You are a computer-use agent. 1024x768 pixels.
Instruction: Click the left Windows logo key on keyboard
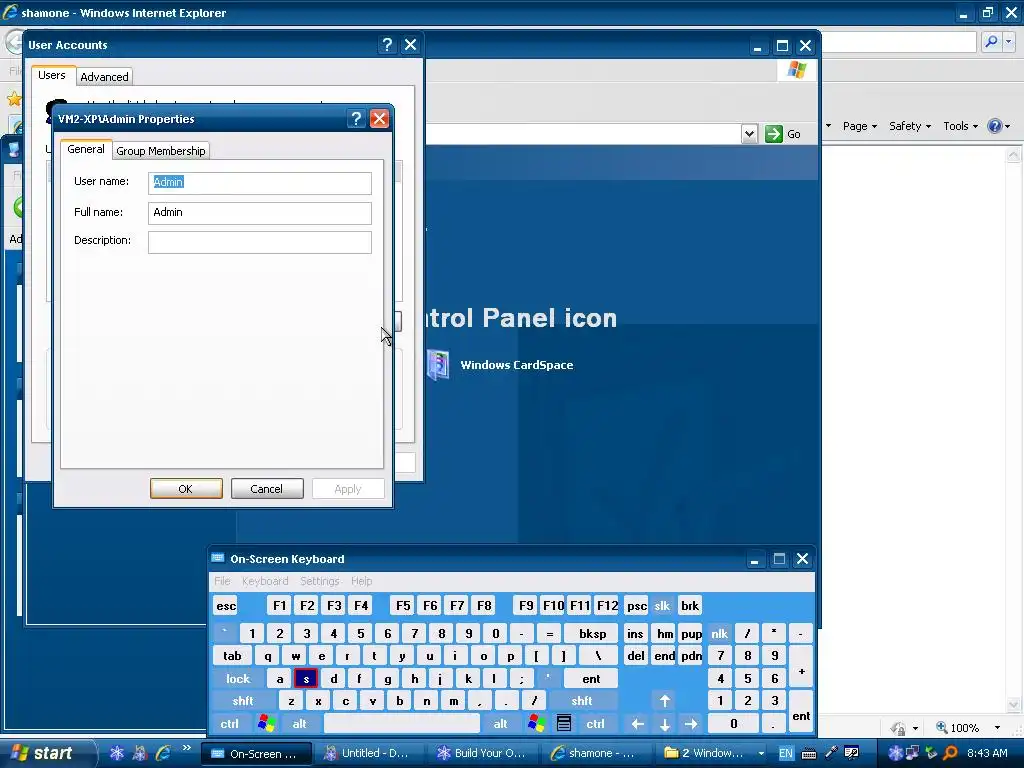coord(266,724)
